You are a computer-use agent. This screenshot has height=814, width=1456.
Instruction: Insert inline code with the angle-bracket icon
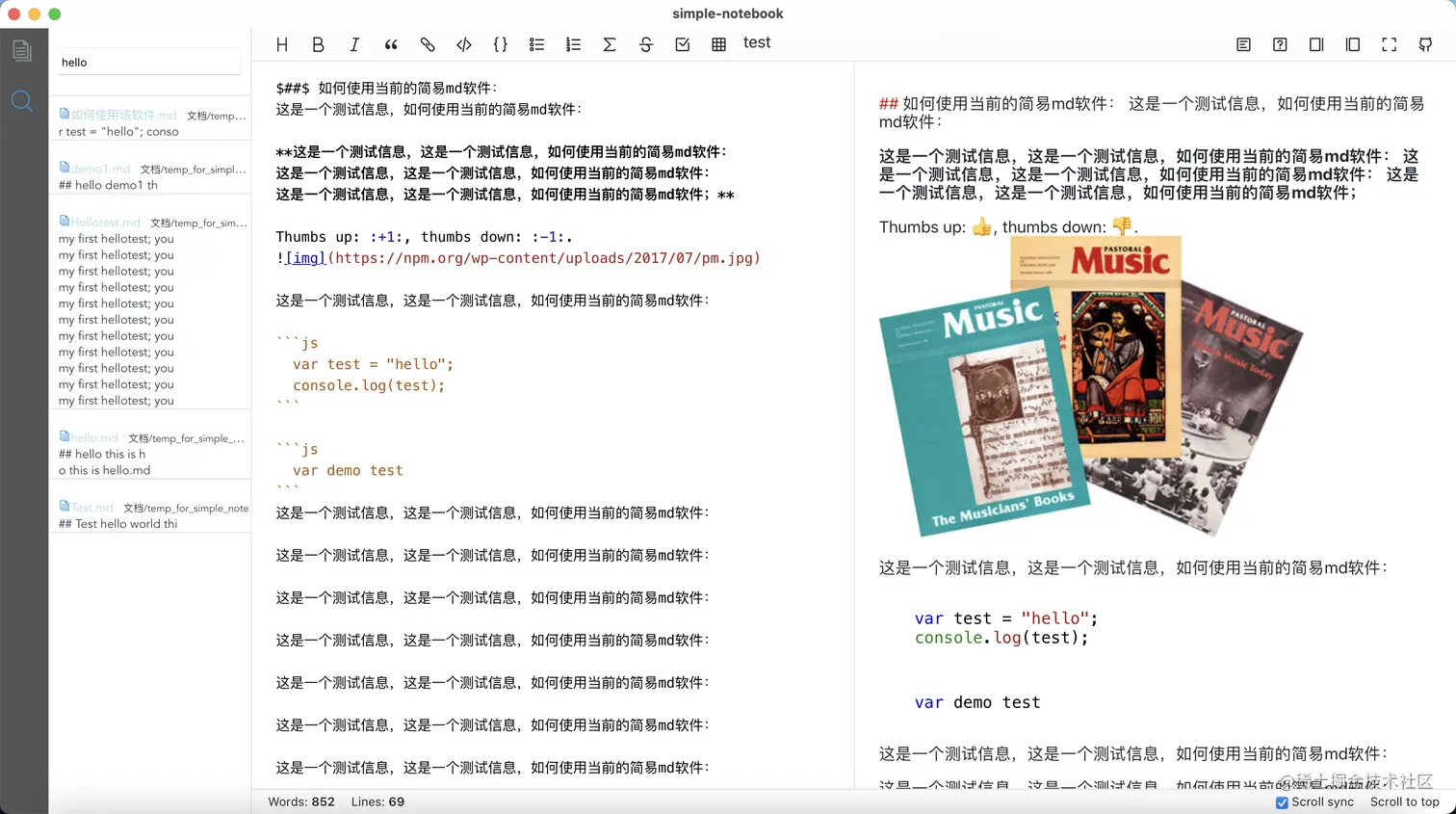pyautogui.click(x=464, y=44)
